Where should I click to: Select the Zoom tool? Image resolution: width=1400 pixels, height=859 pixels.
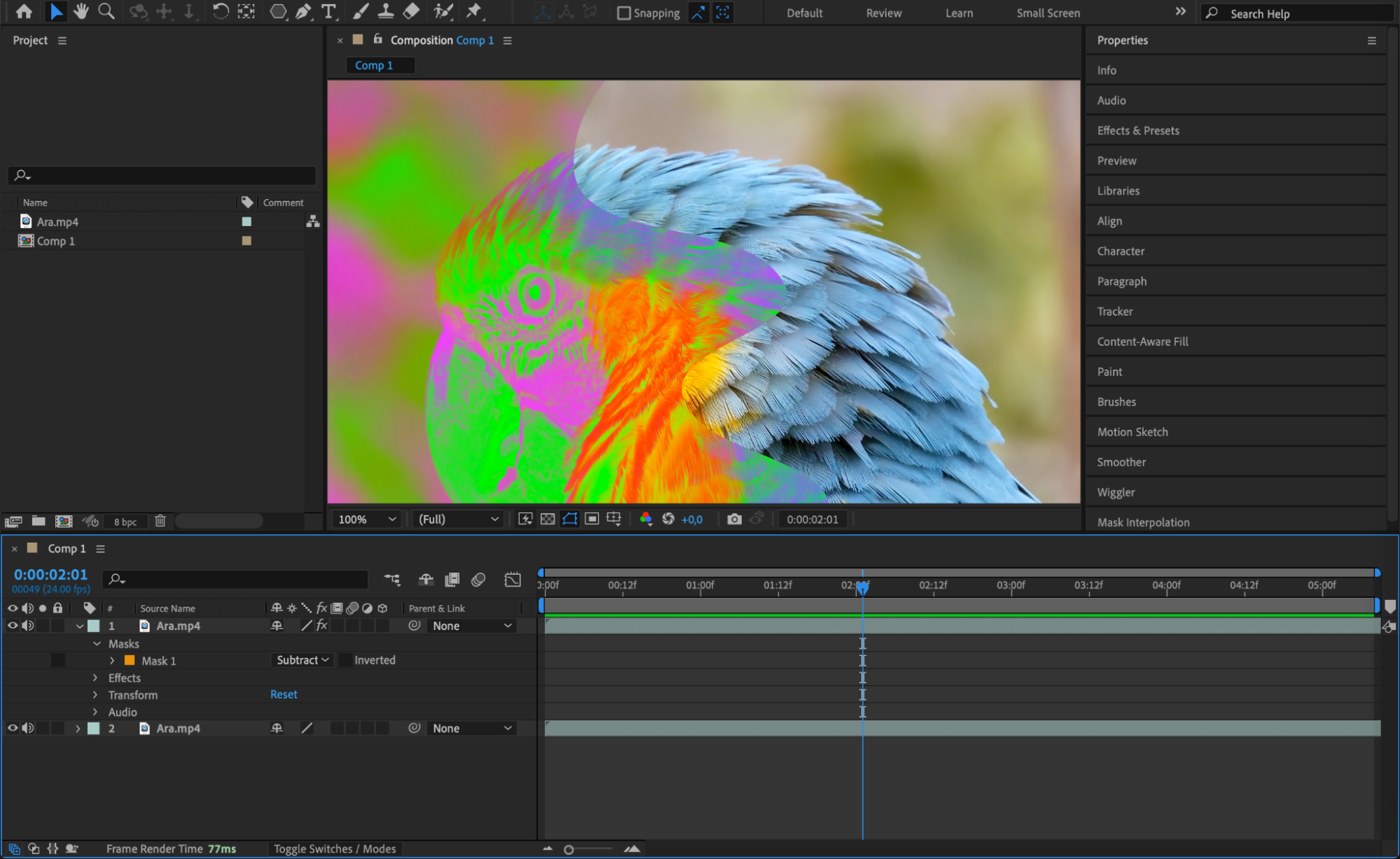106,11
